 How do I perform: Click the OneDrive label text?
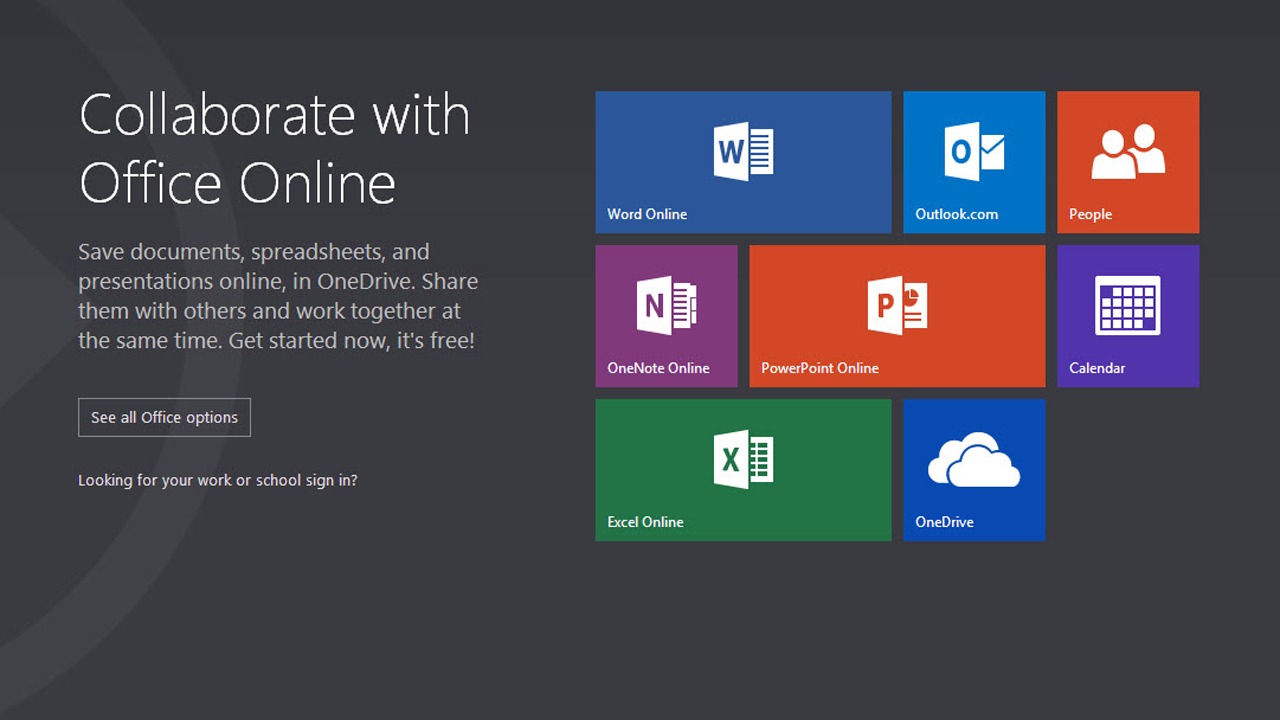[x=943, y=521]
